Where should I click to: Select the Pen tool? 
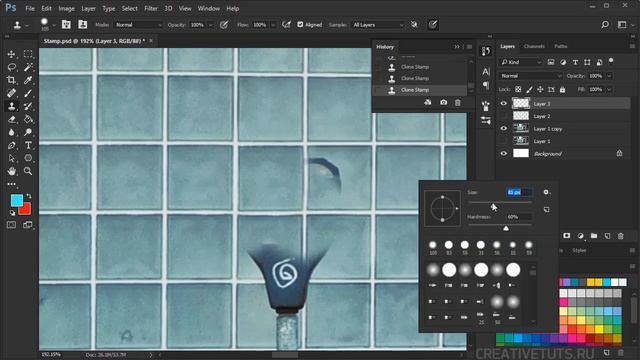[11, 145]
